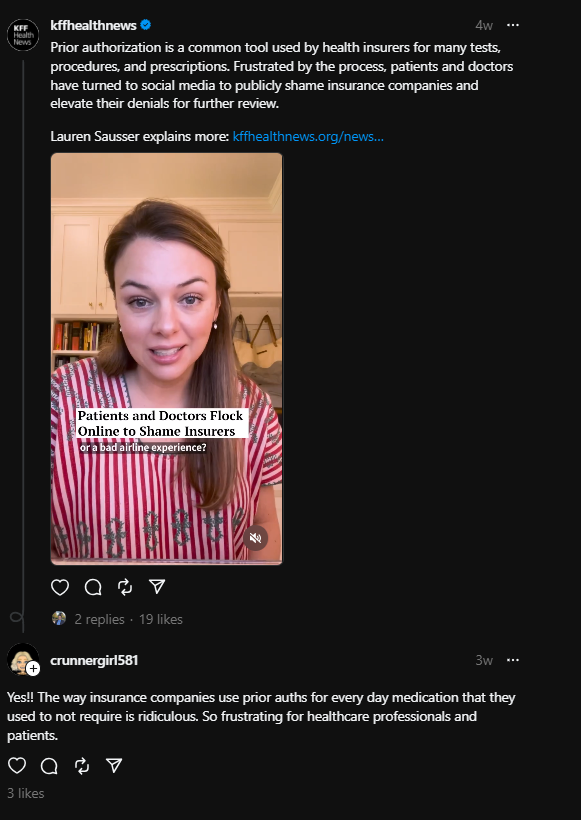Unmute the video sound

(x=255, y=538)
